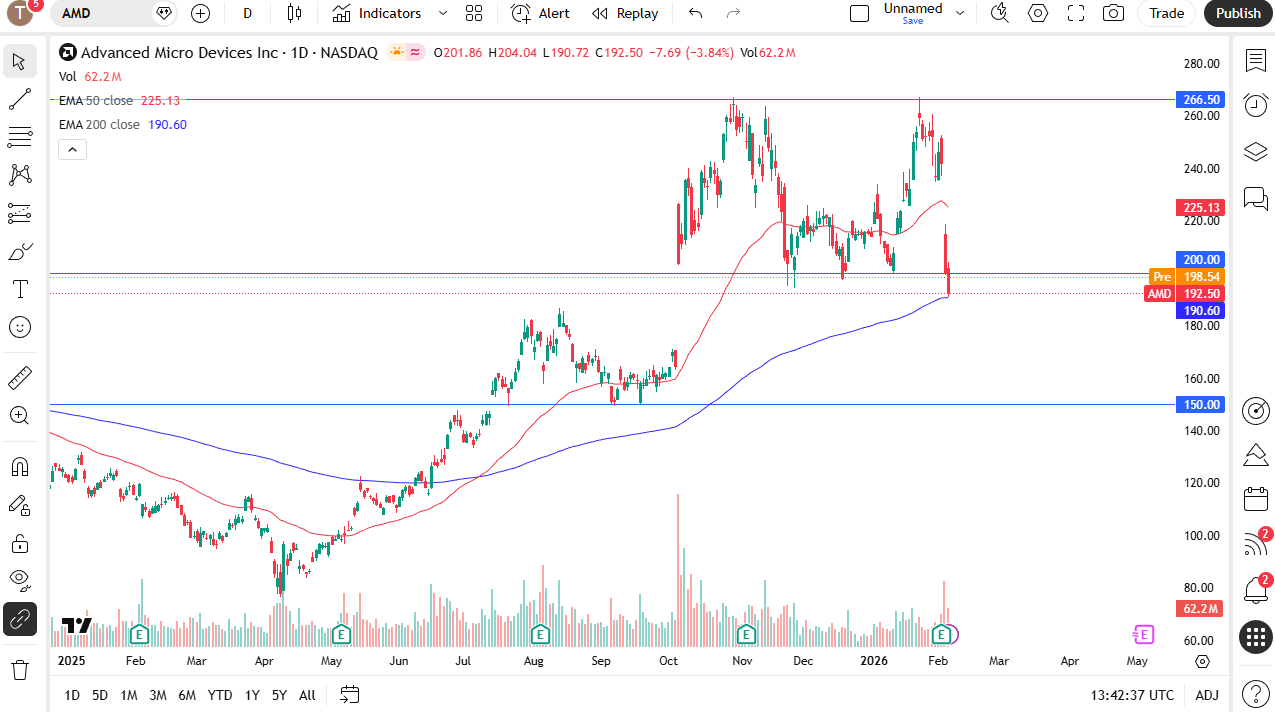Viewport: 1275px width, 712px height.
Task: Toggle lock all drawing tools
Action: [x=19, y=543]
